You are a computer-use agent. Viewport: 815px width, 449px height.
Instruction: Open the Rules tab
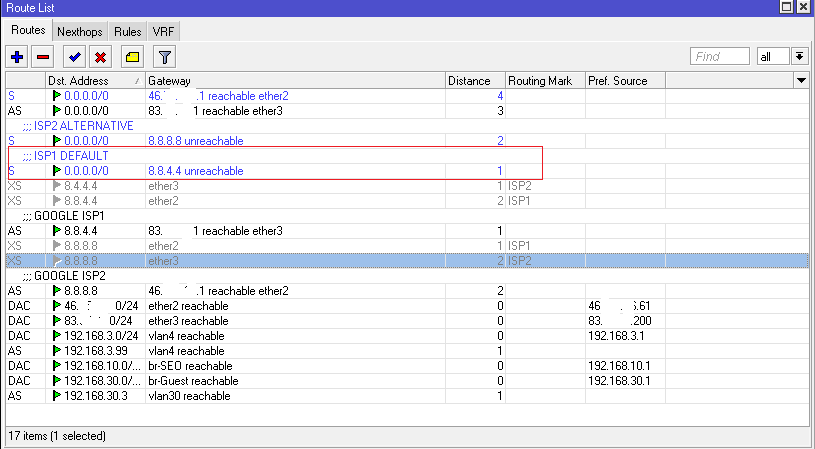click(x=127, y=32)
